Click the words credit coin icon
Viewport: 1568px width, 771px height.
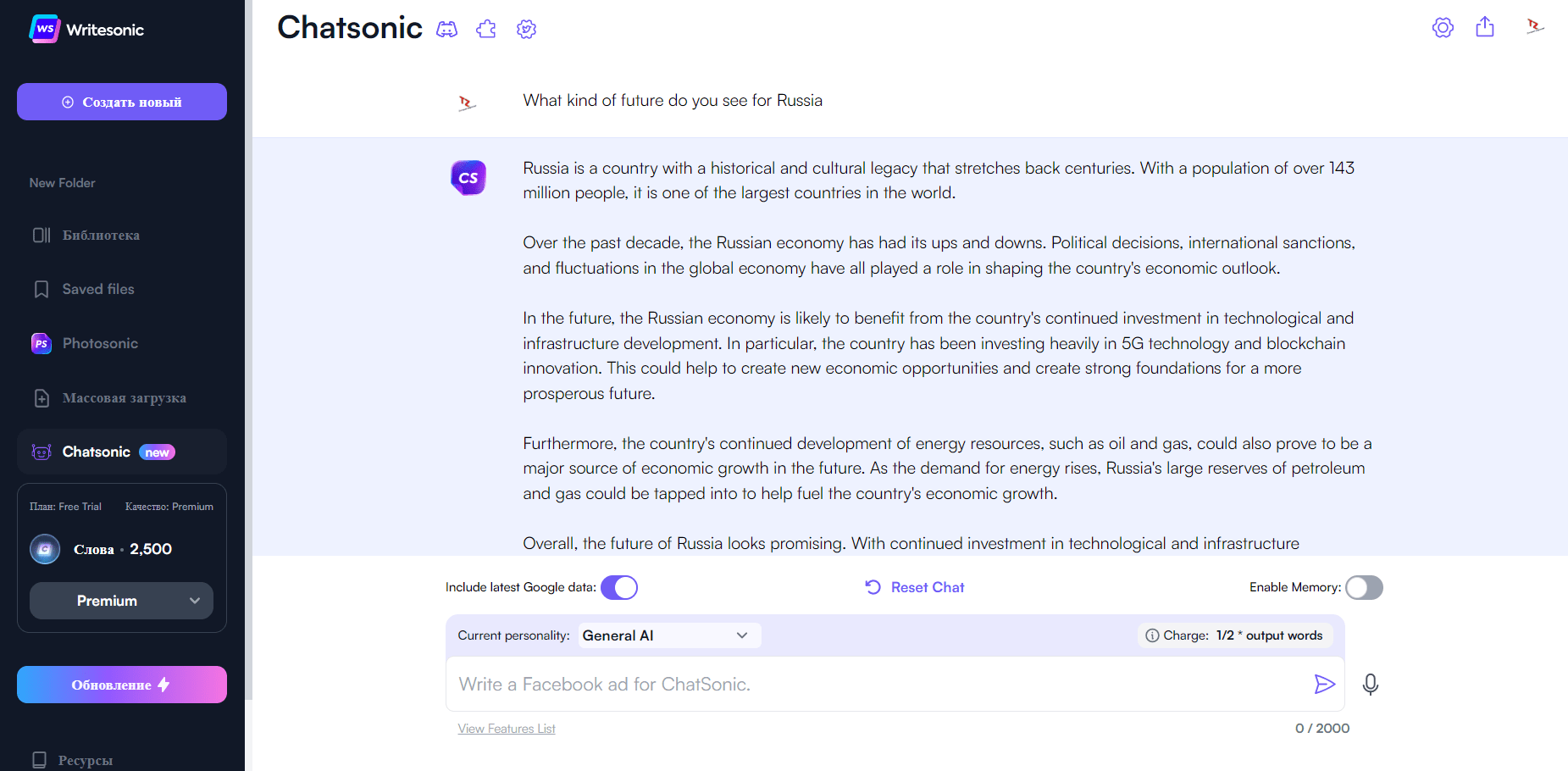45,549
